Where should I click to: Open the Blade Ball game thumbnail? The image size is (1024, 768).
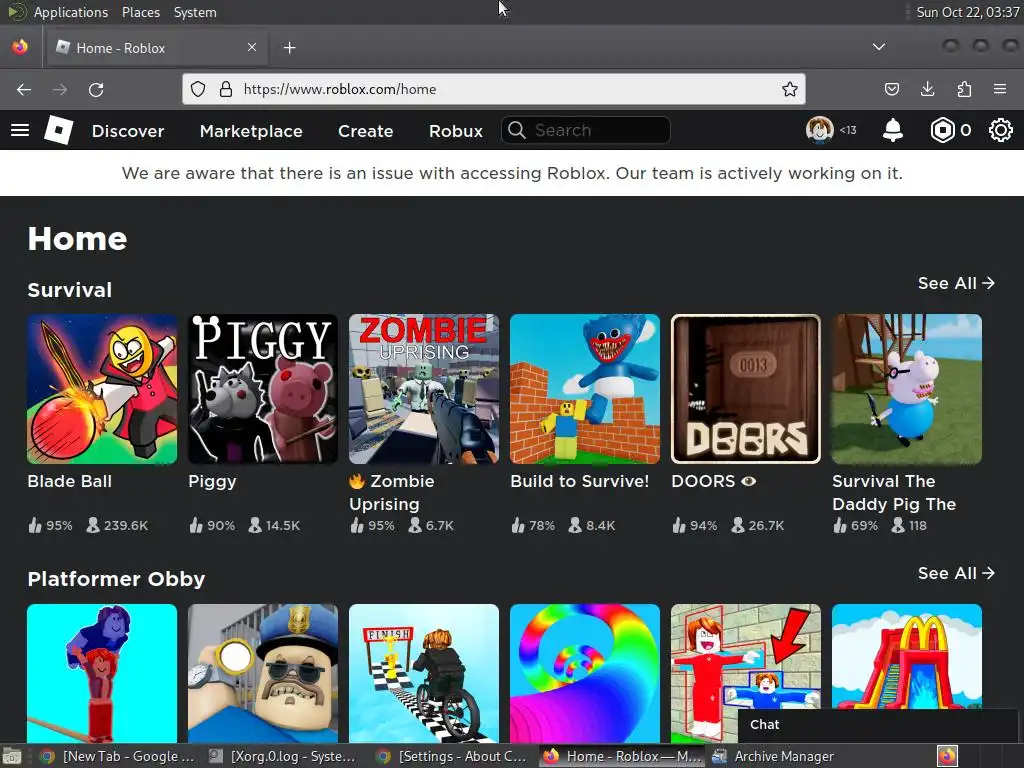click(x=102, y=389)
